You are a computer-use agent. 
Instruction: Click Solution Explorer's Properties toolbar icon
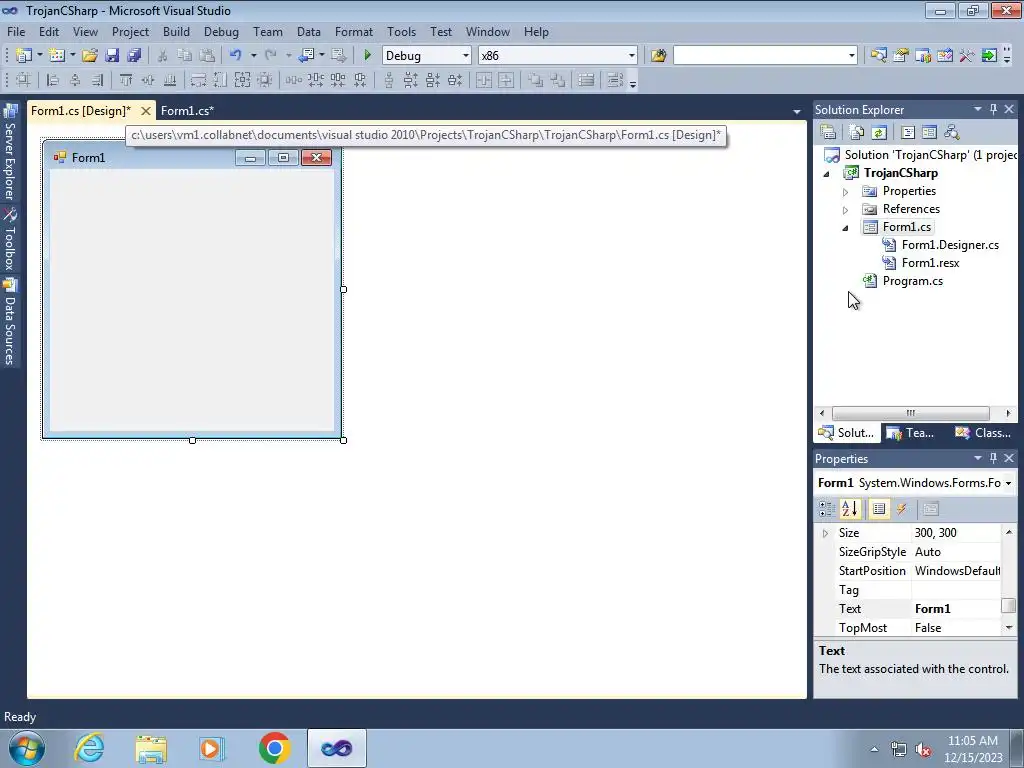coord(828,132)
